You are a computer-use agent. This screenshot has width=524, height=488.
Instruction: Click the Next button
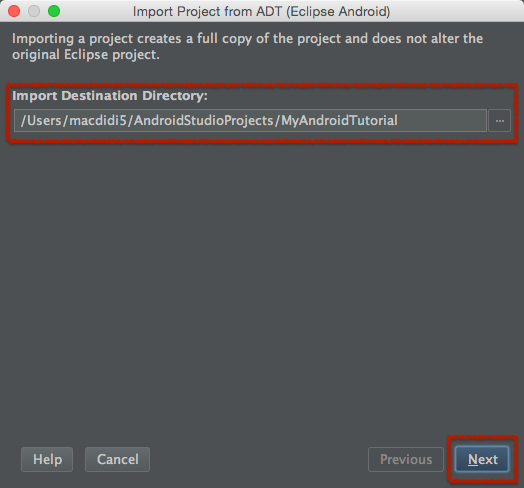click(482, 459)
